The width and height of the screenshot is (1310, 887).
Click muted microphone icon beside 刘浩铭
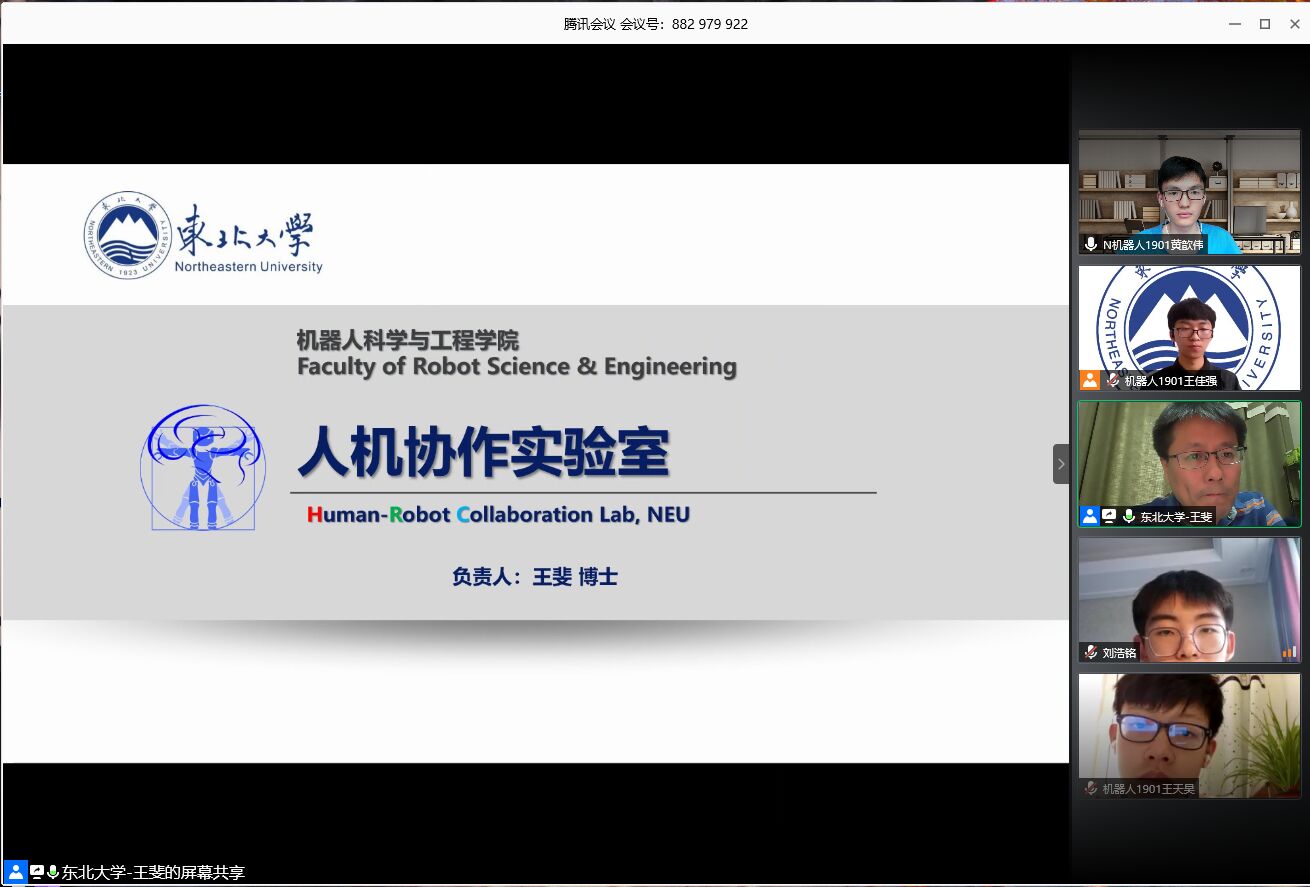point(1091,652)
